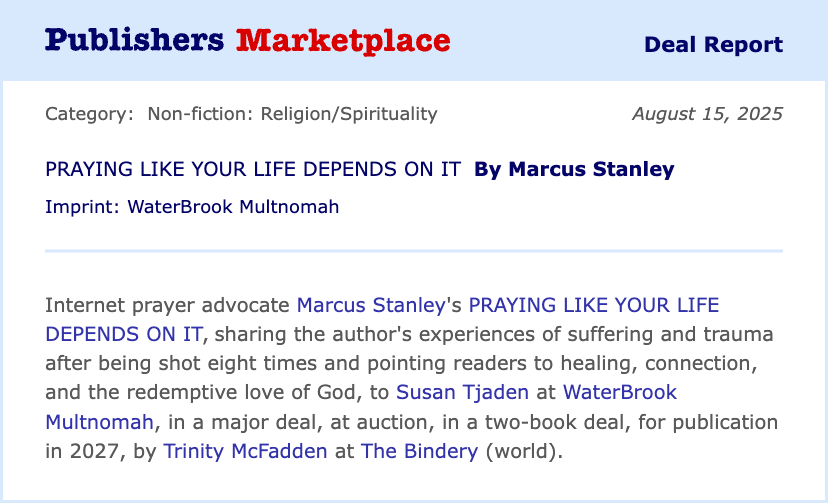Follow the WaterBrook publisher link in paragraph
The height and width of the screenshot is (504, 828).
[x=620, y=393]
